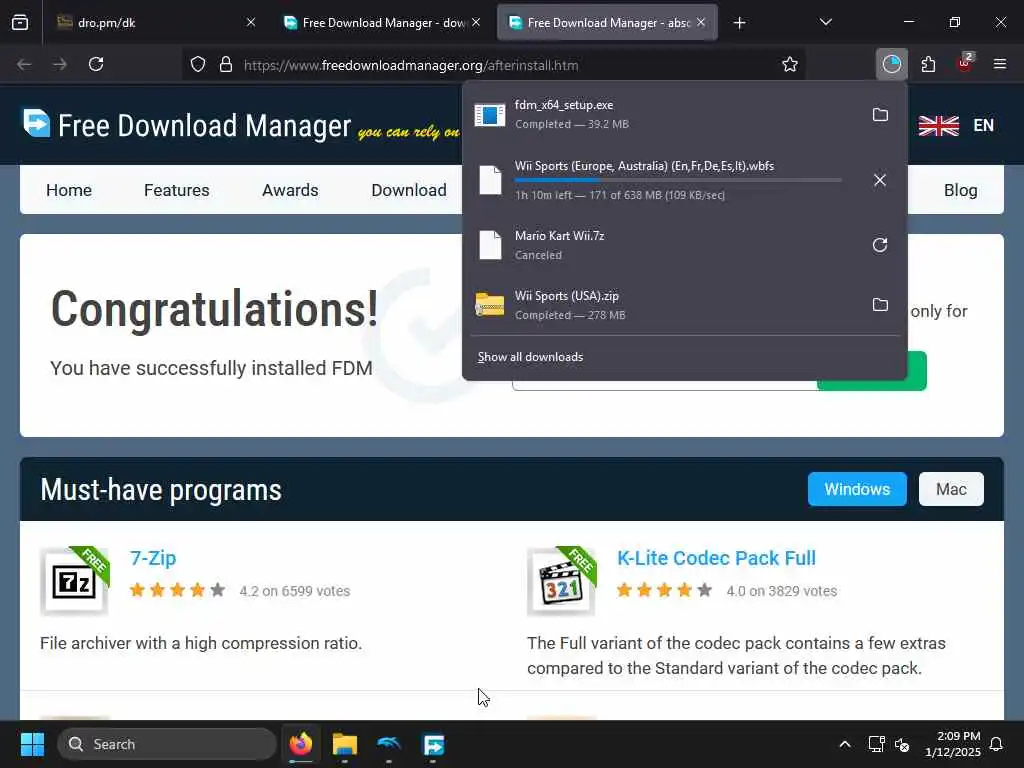Click the 7-Zip star rating
1024x768 pixels.
point(177,590)
